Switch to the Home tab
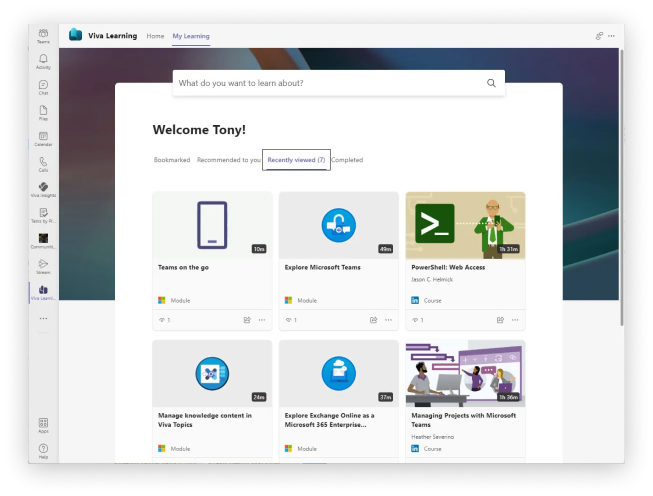The image size is (653, 496). [x=155, y=36]
